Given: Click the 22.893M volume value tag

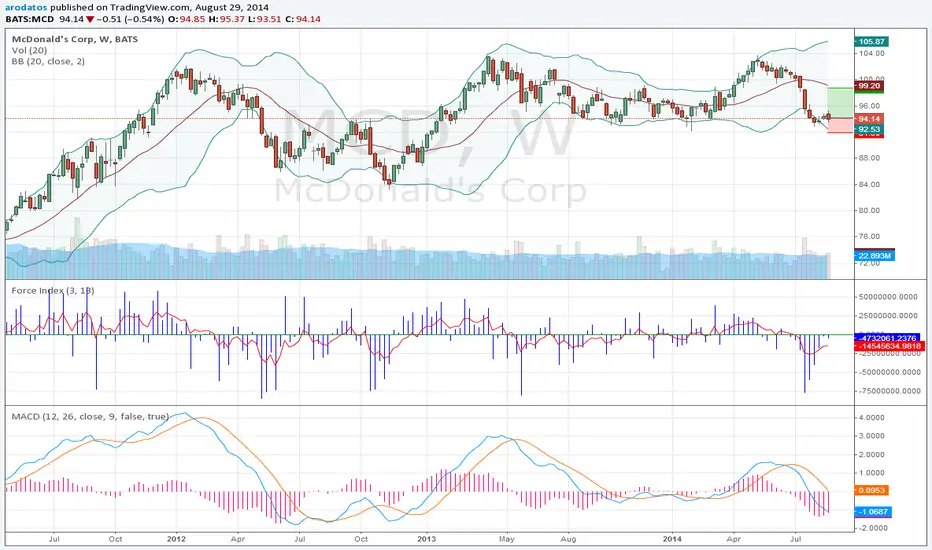Looking at the screenshot, I should coord(875,256).
